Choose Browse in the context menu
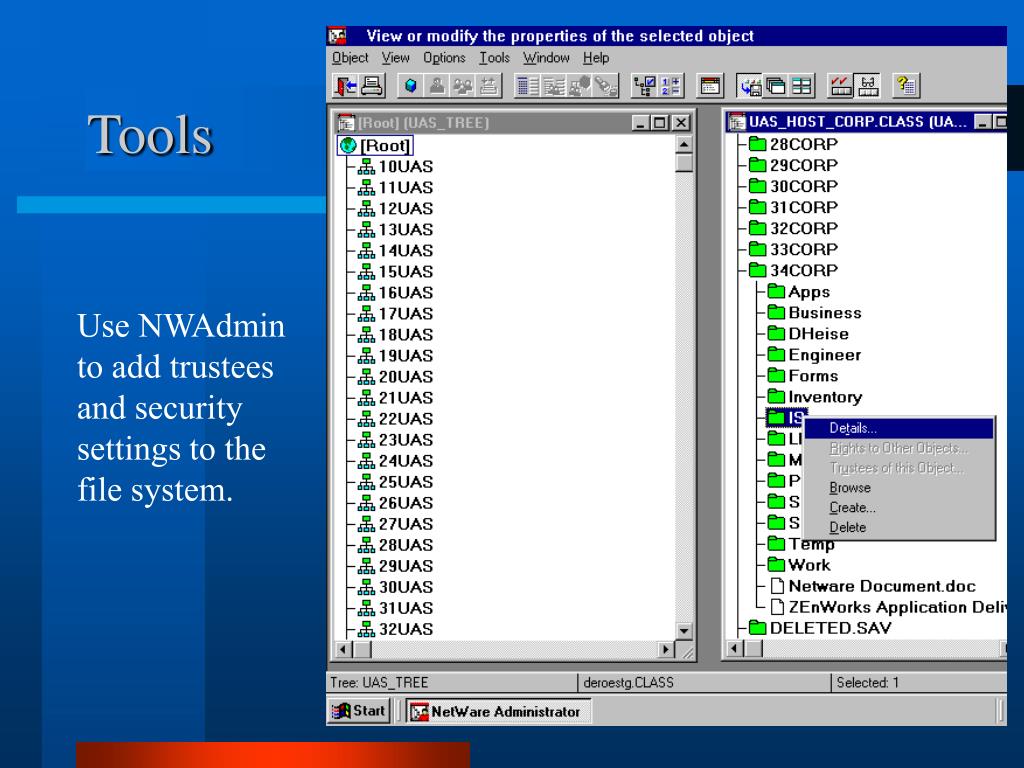The width and height of the screenshot is (1024, 768). pos(899,488)
